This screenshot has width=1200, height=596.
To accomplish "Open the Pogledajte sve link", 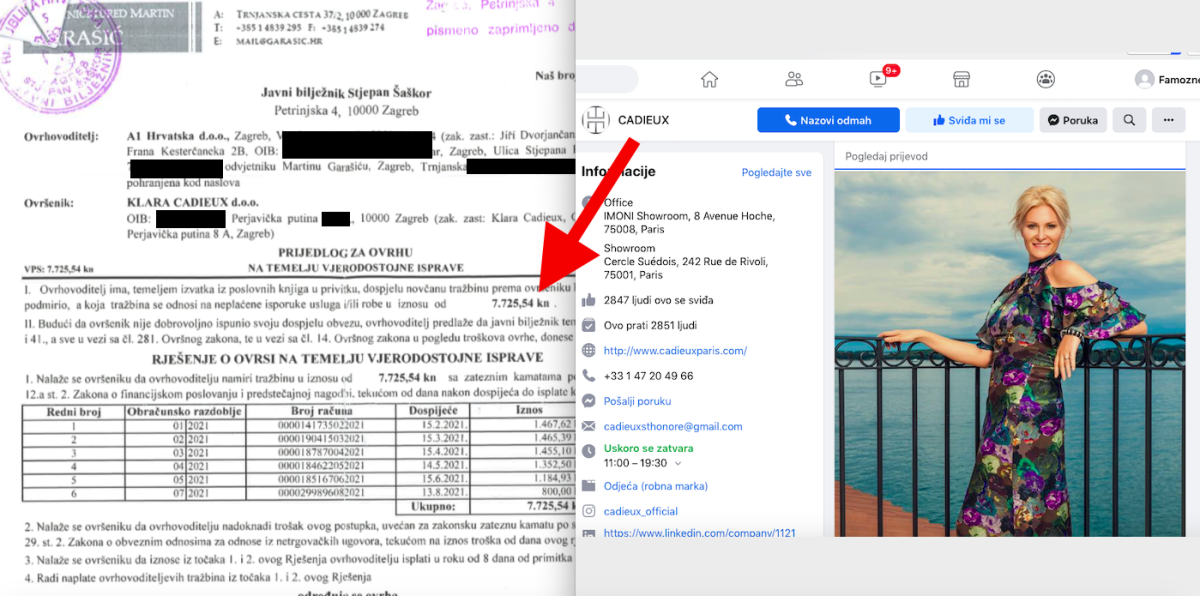I will [x=776, y=173].
